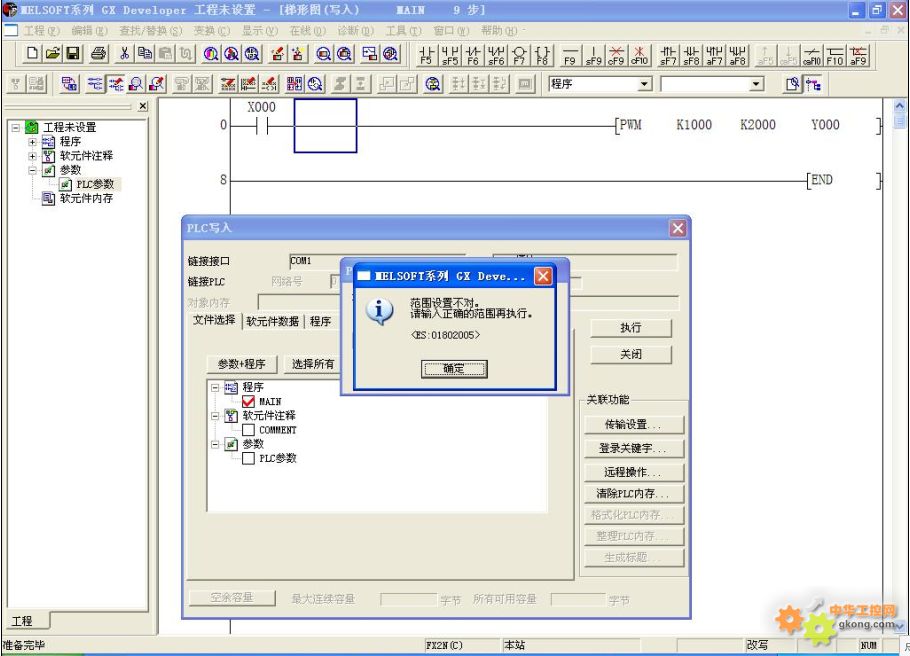910x656 pixels.
Task: Uncheck the MAIN program checkbox
Action: click(248, 401)
